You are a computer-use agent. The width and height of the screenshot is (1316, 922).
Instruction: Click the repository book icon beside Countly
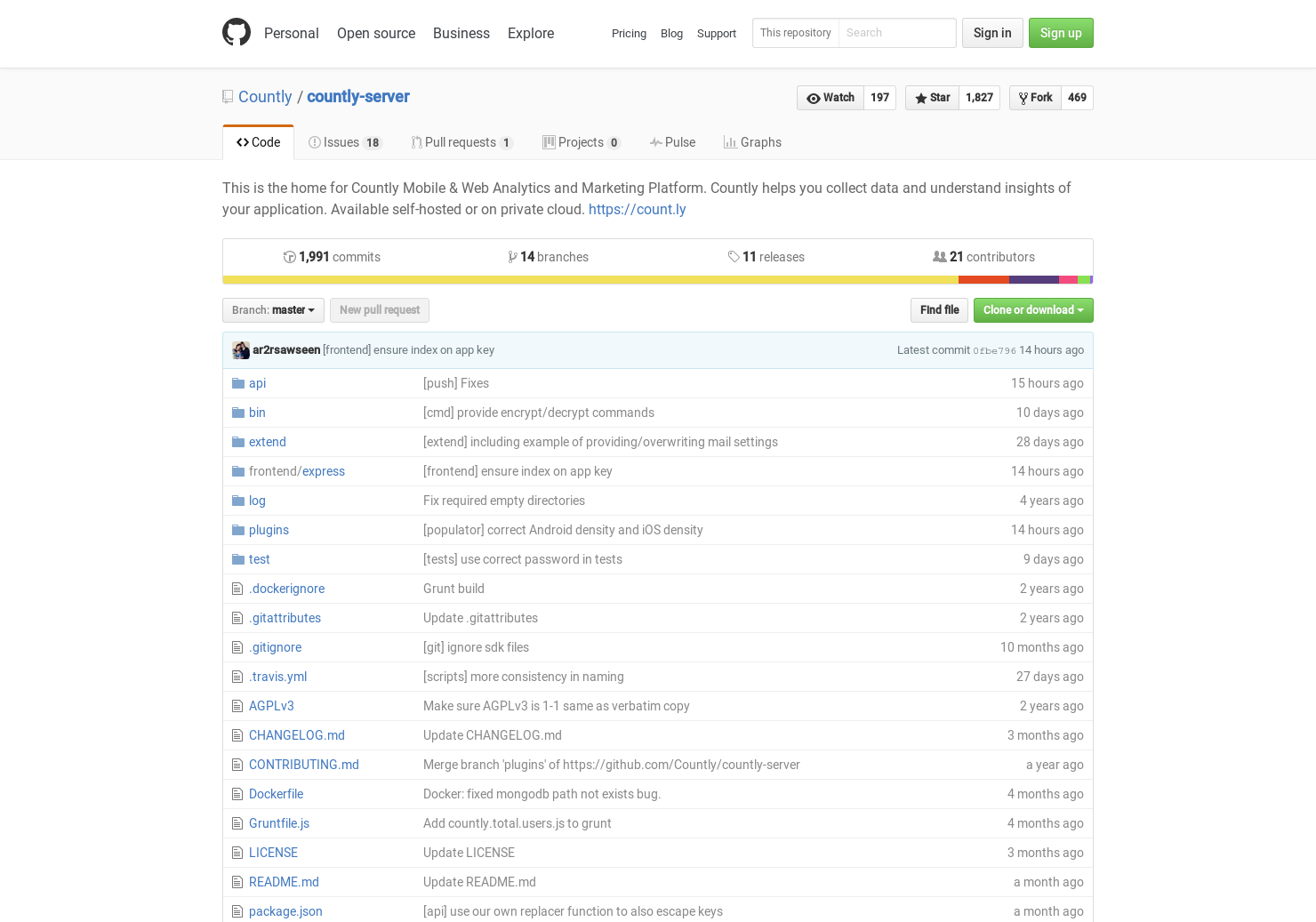[x=228, y=96]
